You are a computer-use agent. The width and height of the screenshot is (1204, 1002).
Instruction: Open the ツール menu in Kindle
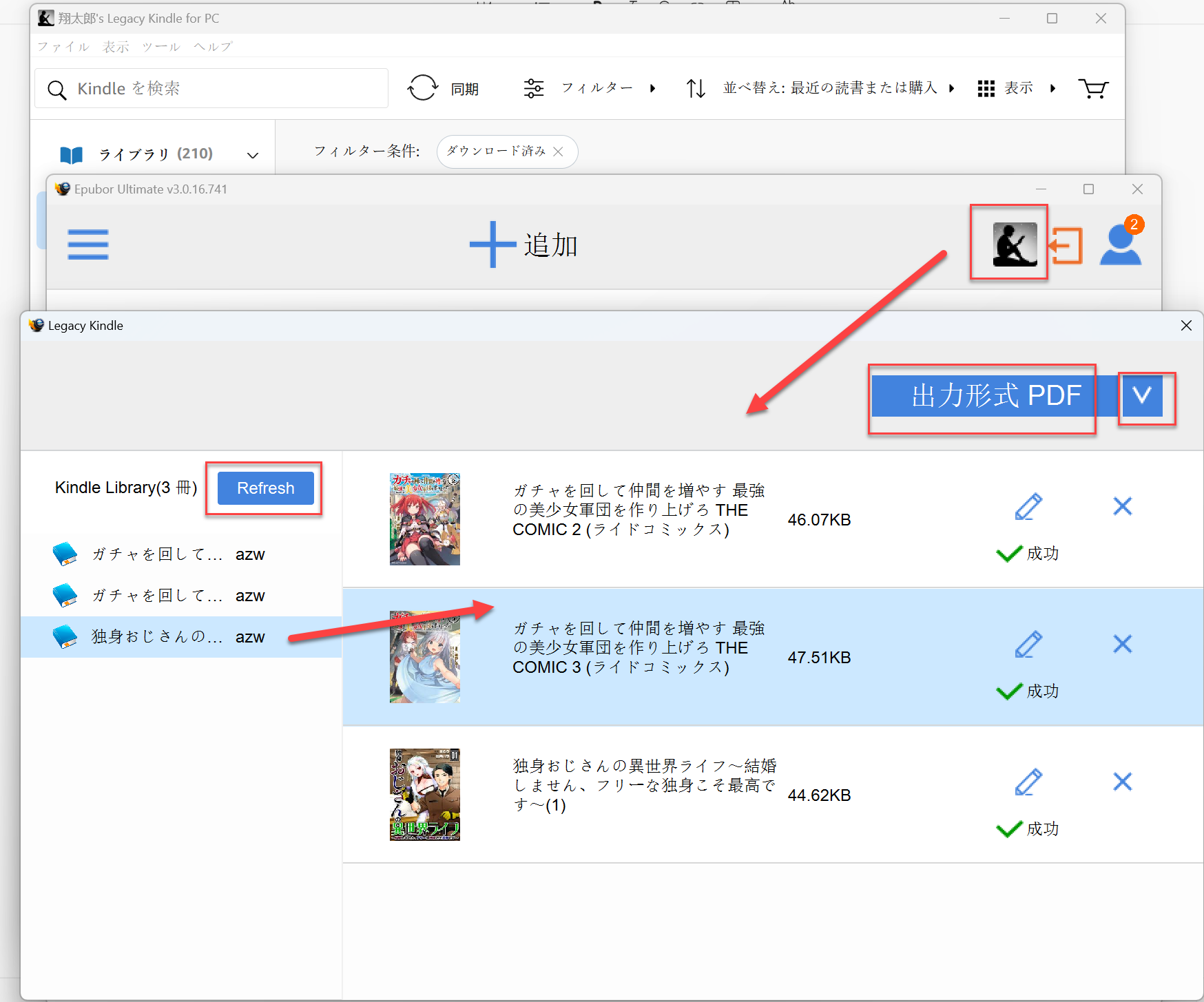click(x=161, y=47)
